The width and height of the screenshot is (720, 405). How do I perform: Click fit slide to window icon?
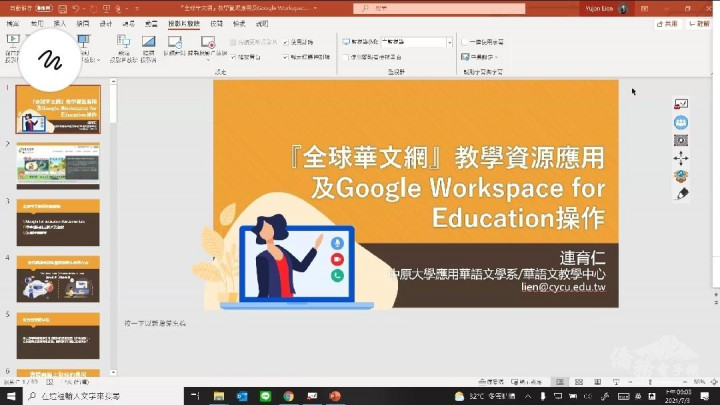(x=714, y=382)
